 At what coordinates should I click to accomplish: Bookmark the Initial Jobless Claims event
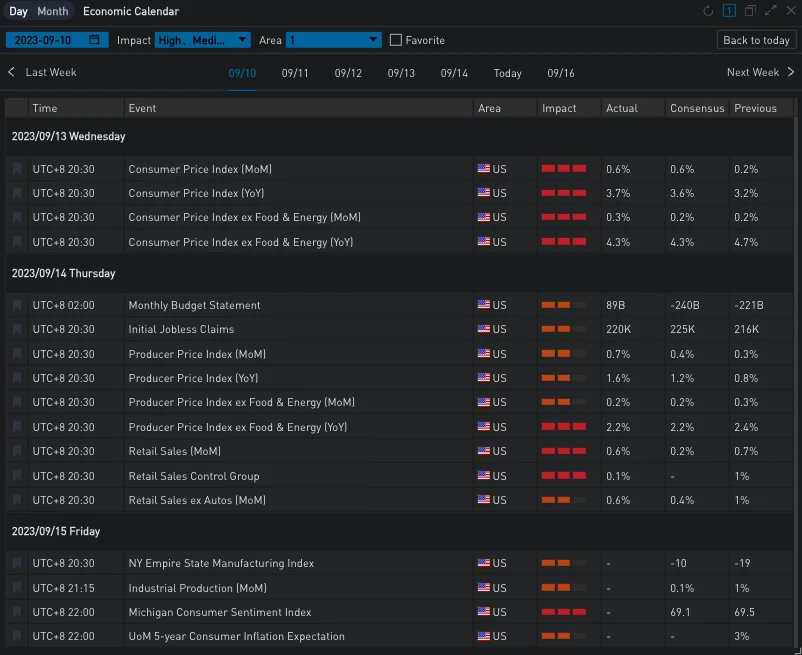[x=17, y=329]
